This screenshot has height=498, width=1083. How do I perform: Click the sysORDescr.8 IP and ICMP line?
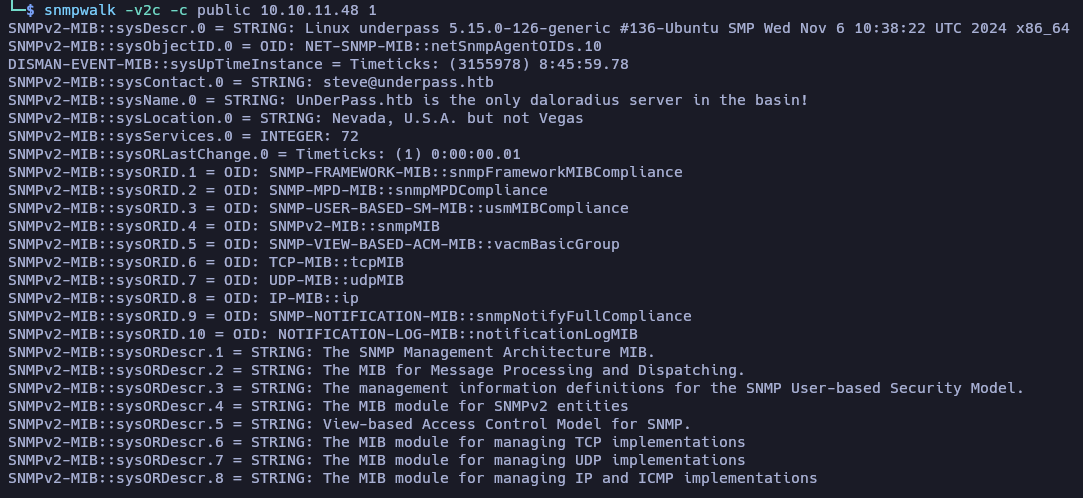click(x=413, y=478)
